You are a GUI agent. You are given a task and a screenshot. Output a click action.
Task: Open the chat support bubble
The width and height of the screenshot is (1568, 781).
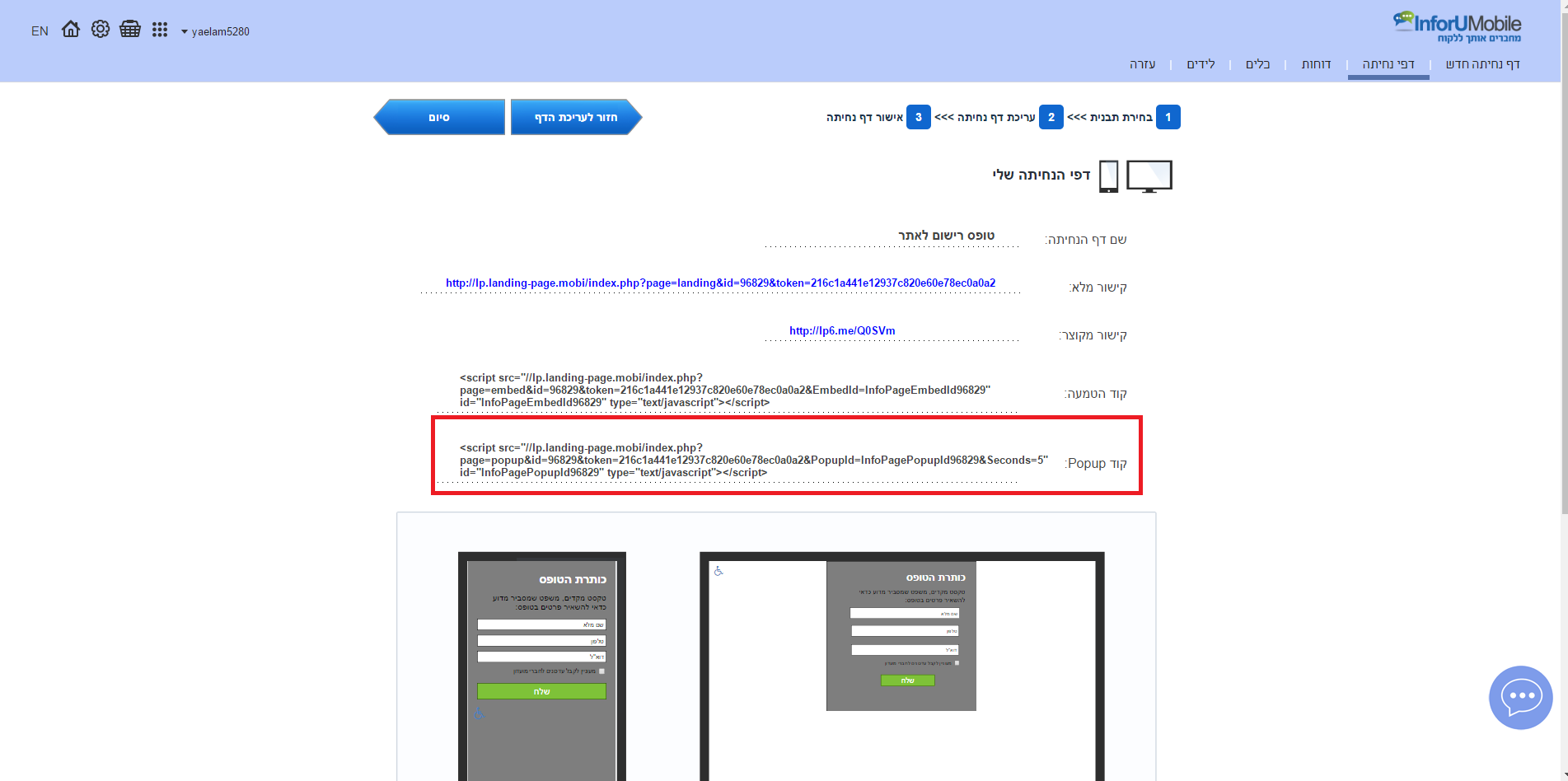[x=1521, y=698]
